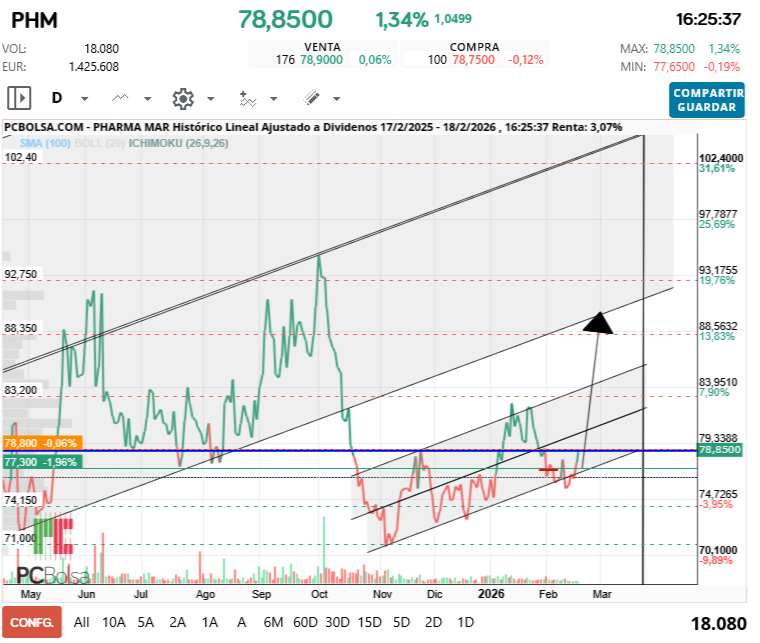Click the black arrow drawing on chart
The width and height of the screenshot is (760, 643).
(598, 322)
